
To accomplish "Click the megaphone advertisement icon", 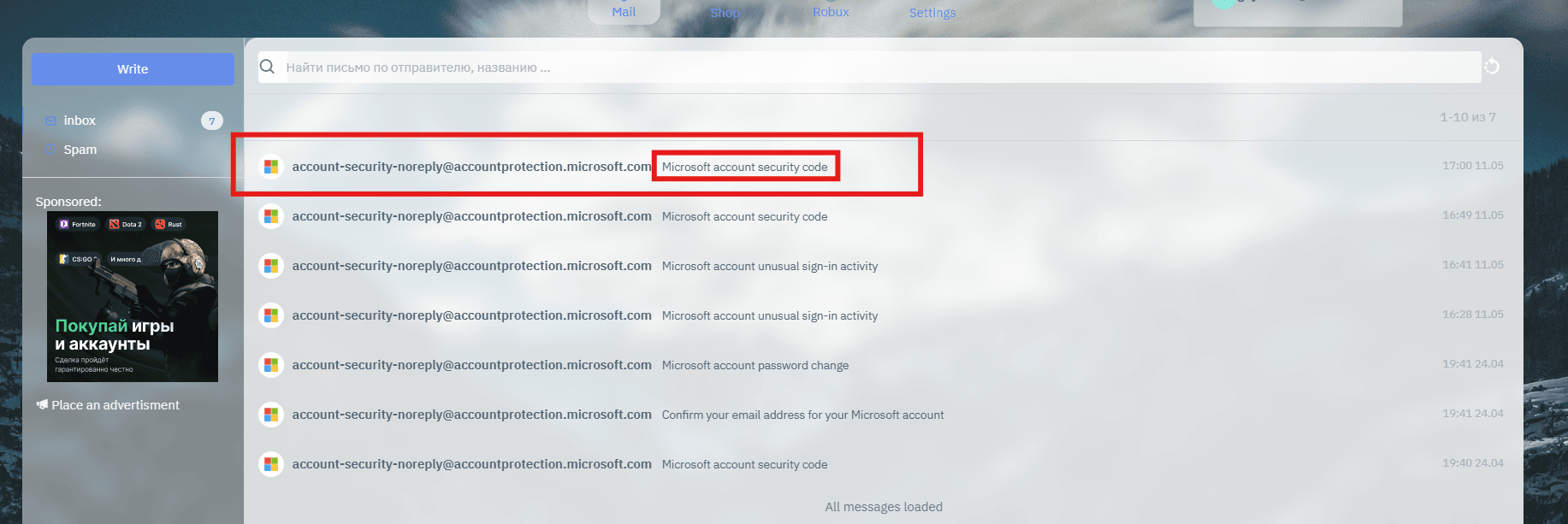I will click(x=42, y=404).
